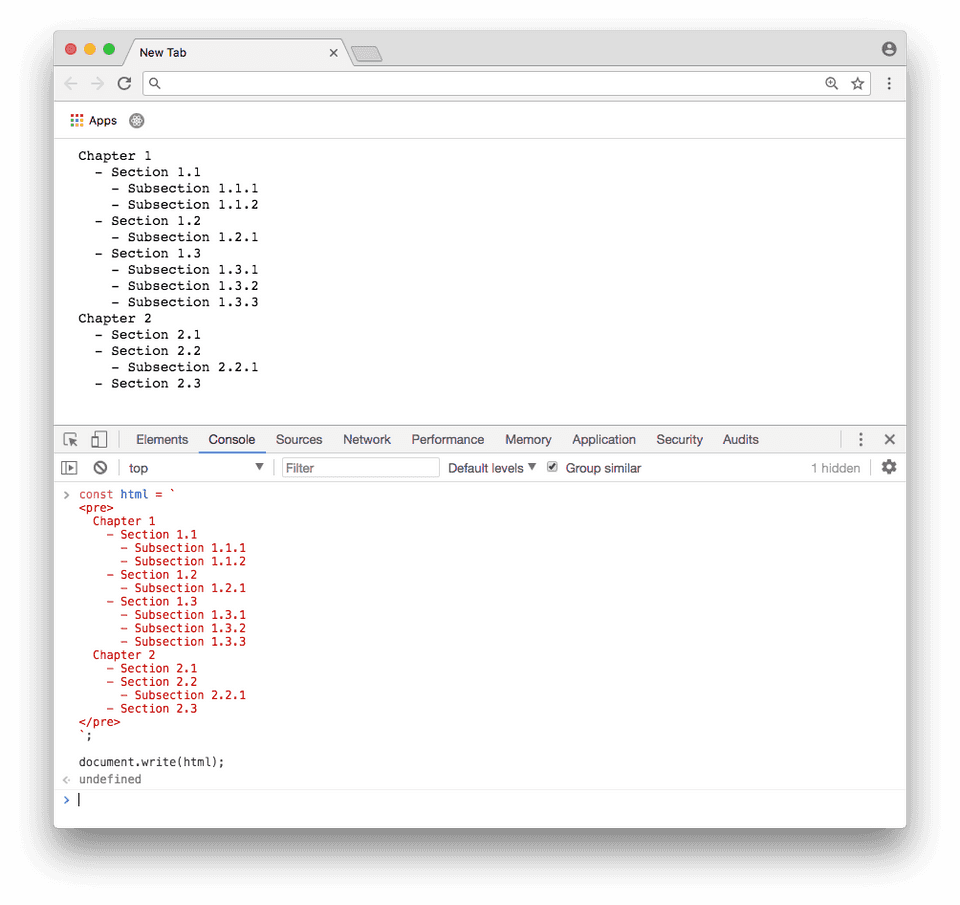Show the console sidebar
This screenshot has height=905, width=960.
pyautogui.click(x=69, y=468)
